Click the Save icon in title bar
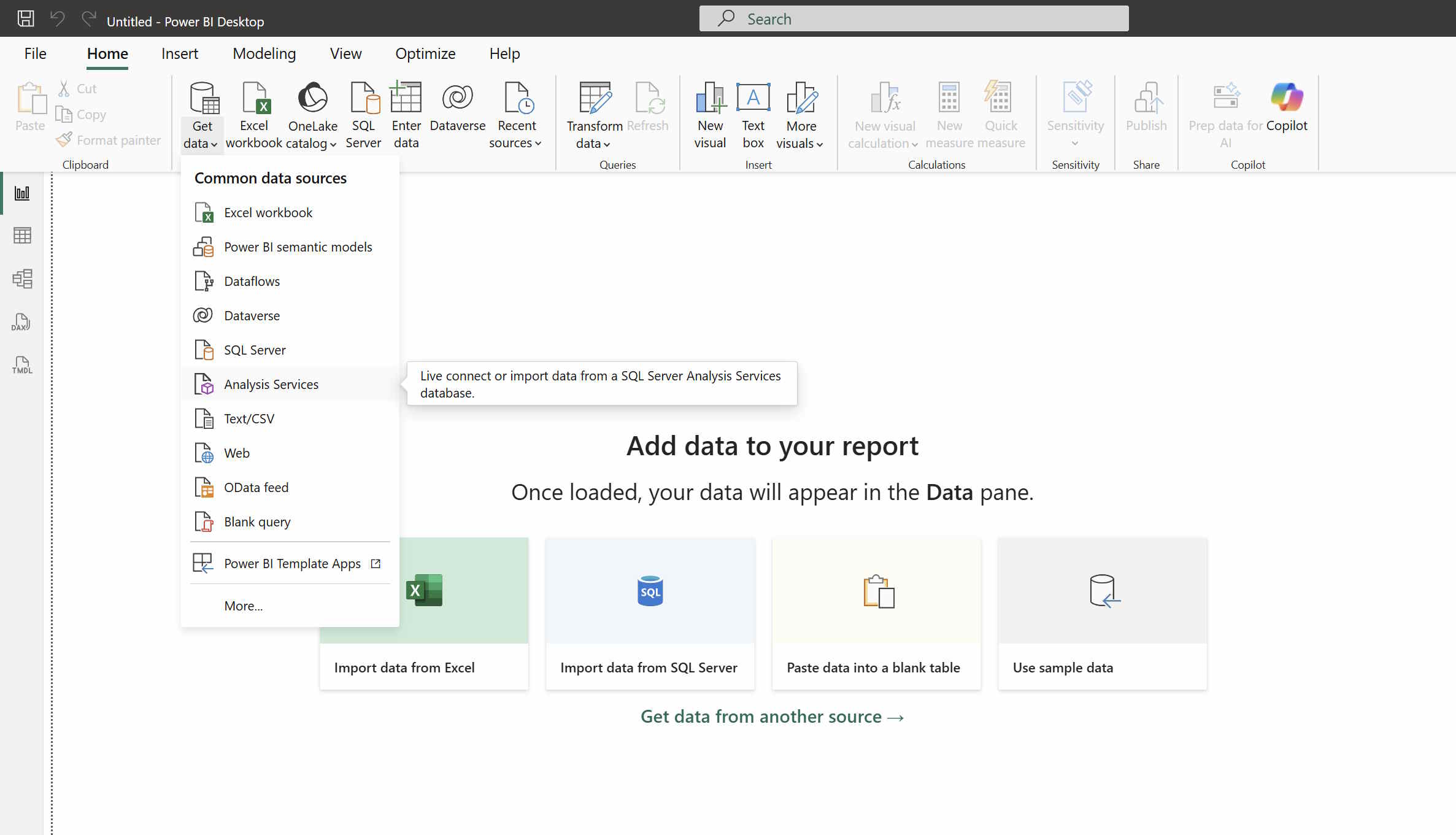1456x835 pixels. point(26,18)
